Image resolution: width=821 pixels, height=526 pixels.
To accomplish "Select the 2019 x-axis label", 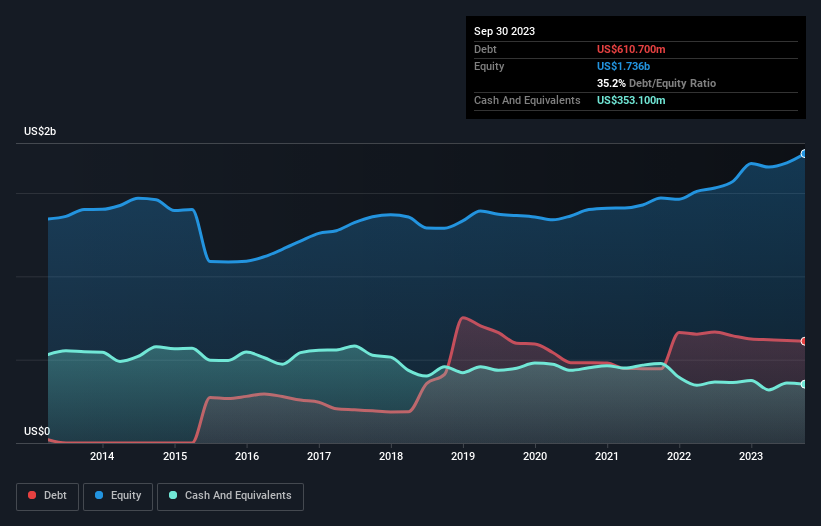I will click(x=463, y=456).
